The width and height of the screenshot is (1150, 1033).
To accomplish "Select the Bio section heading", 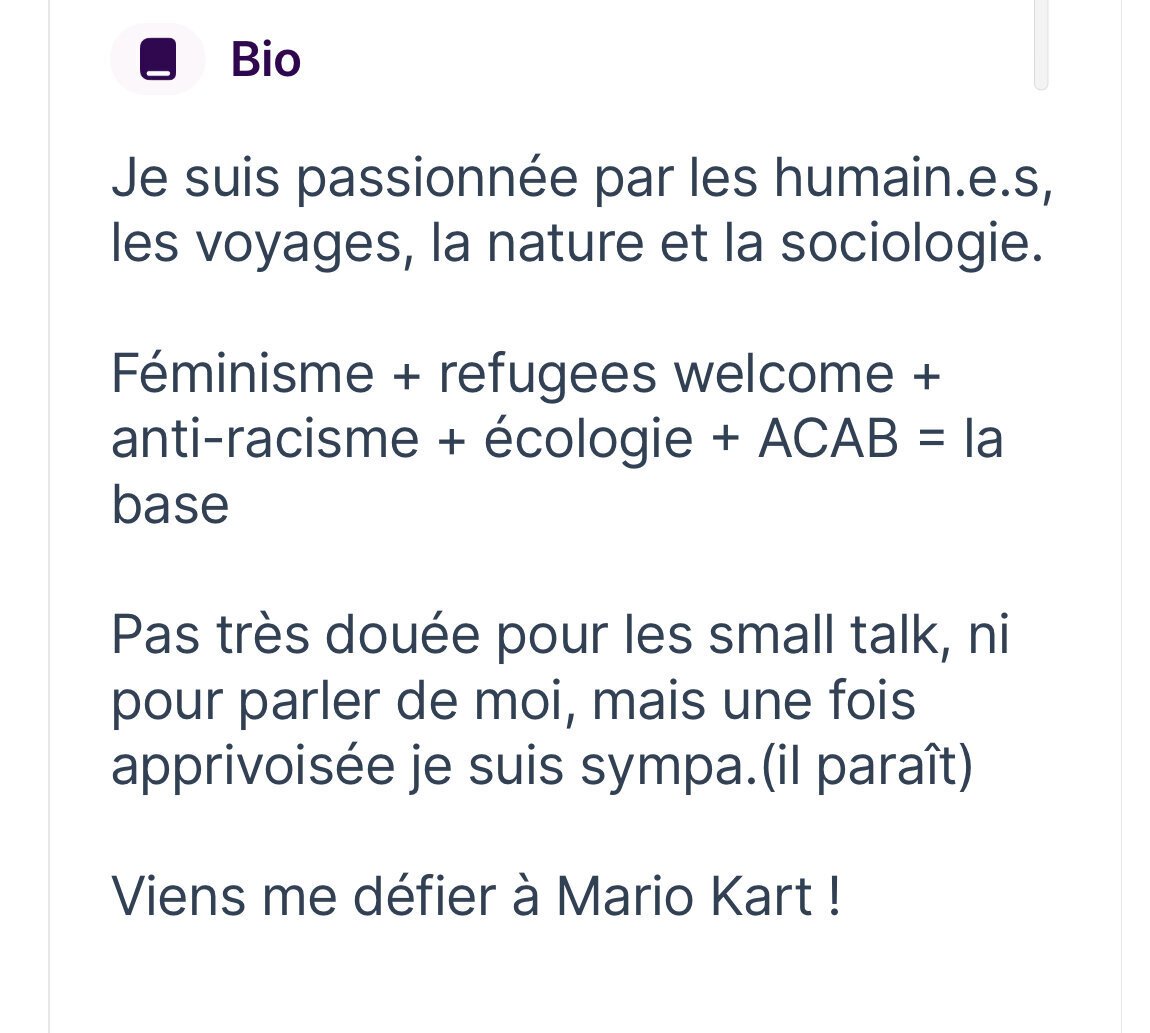I will (265, 59).
